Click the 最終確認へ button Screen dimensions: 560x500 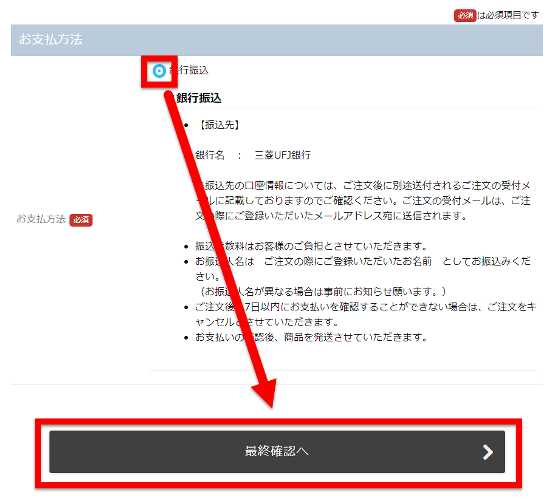277,451
